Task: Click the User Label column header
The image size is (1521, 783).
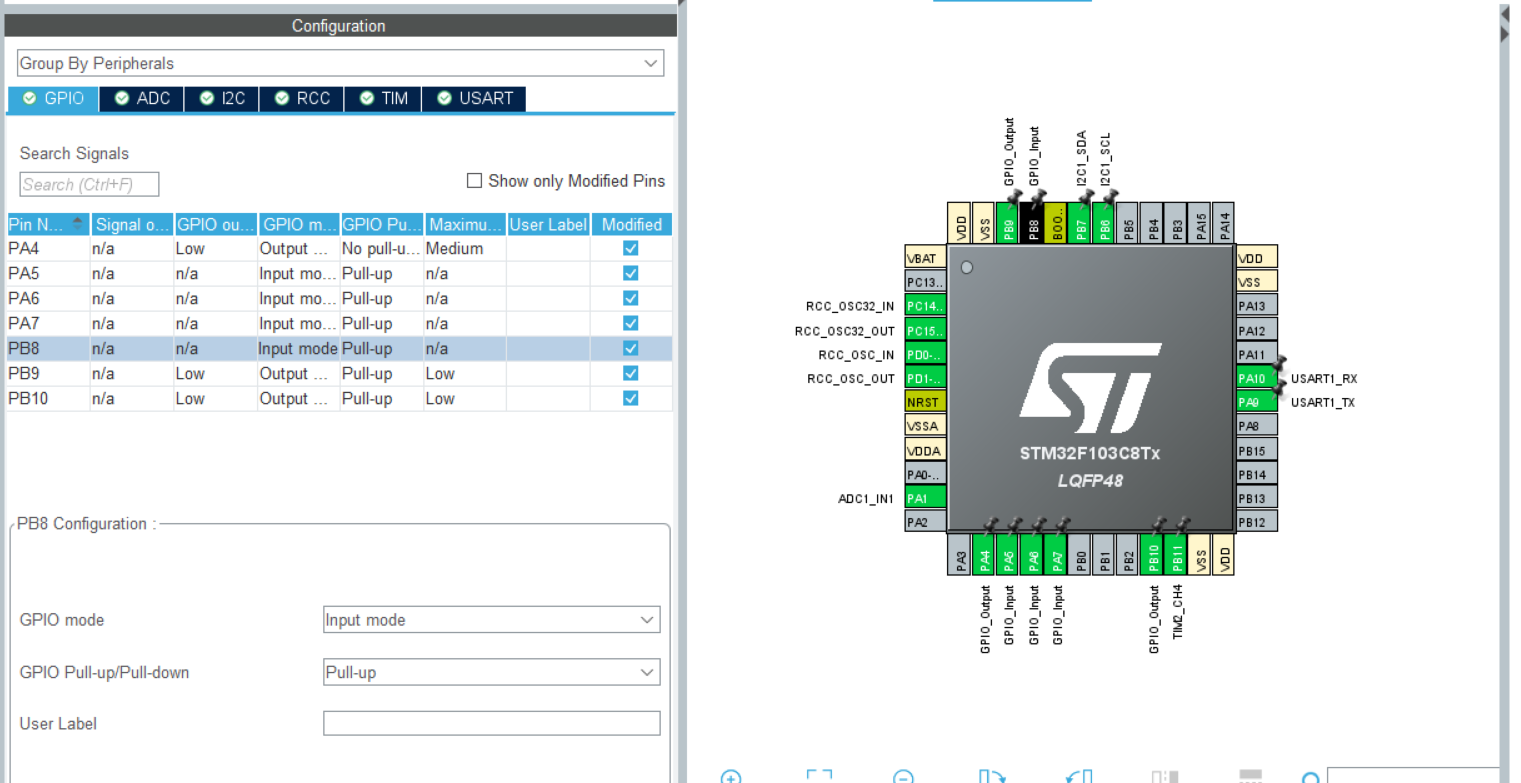Action: click(548, 224)
